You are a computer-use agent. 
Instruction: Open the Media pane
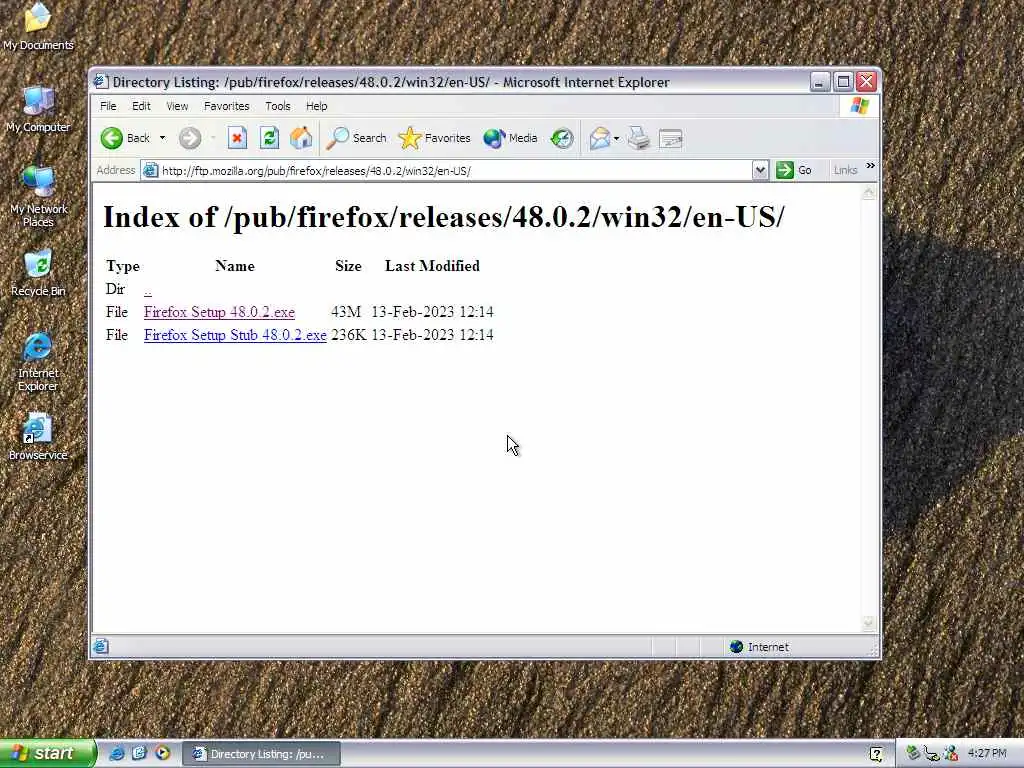(x=510, y=138)
